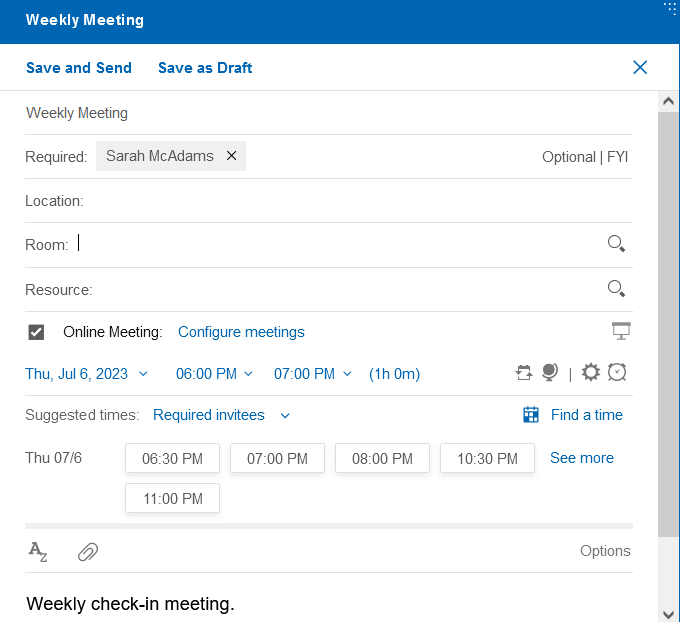The height and width of the screenshot is (622, 680).
Task: Close the Weekly Meeting form
Action: pos(640,68)
